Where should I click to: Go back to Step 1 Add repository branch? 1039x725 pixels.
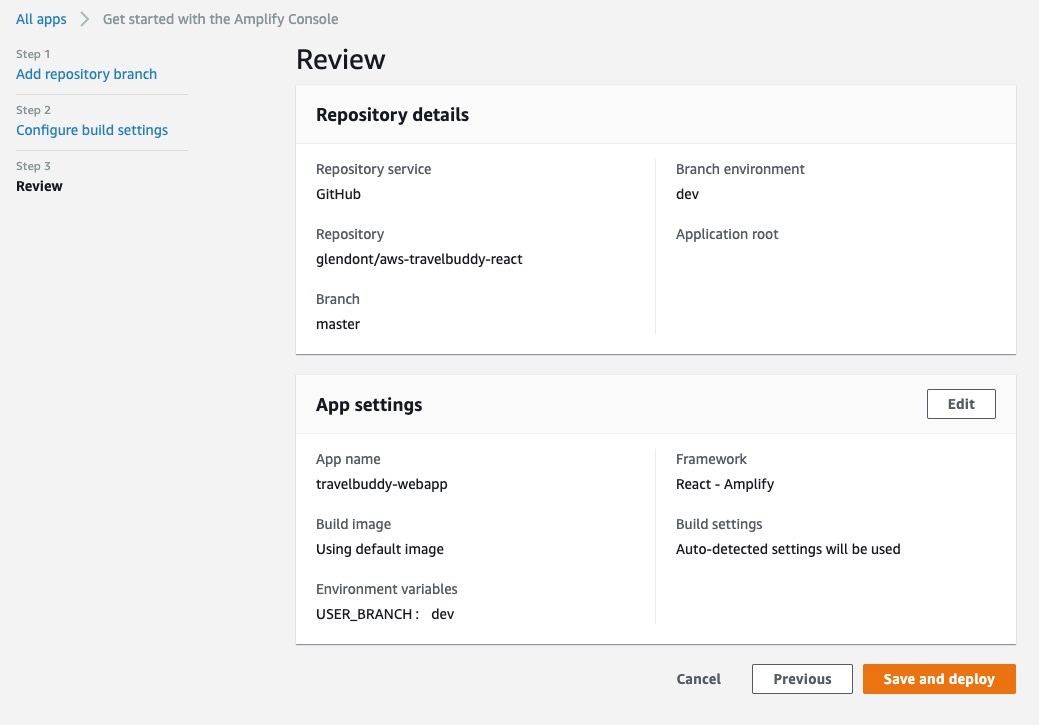click(x=86, y=74)
